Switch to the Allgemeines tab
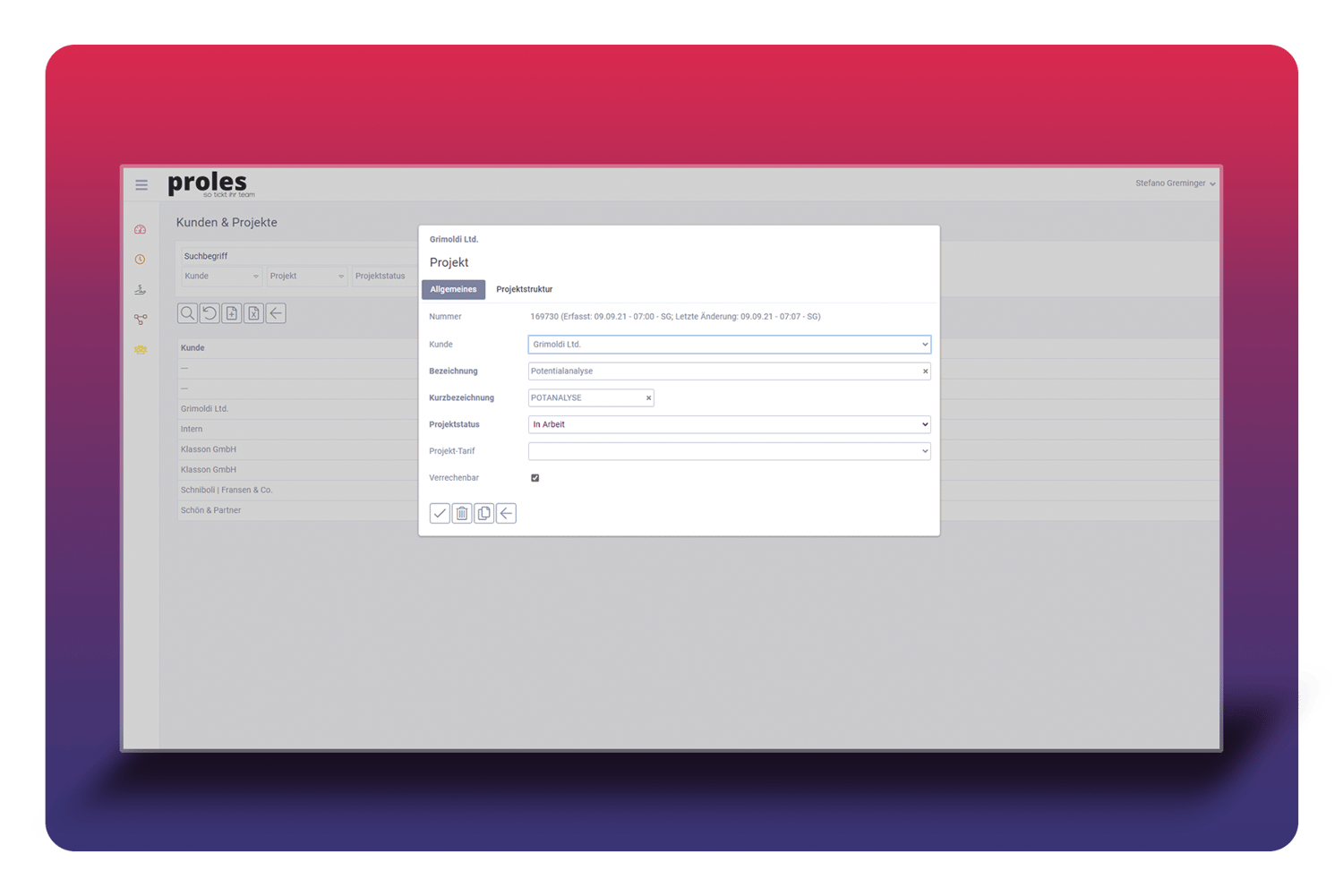Screen dimensions: 1343x896 [453, 289]
